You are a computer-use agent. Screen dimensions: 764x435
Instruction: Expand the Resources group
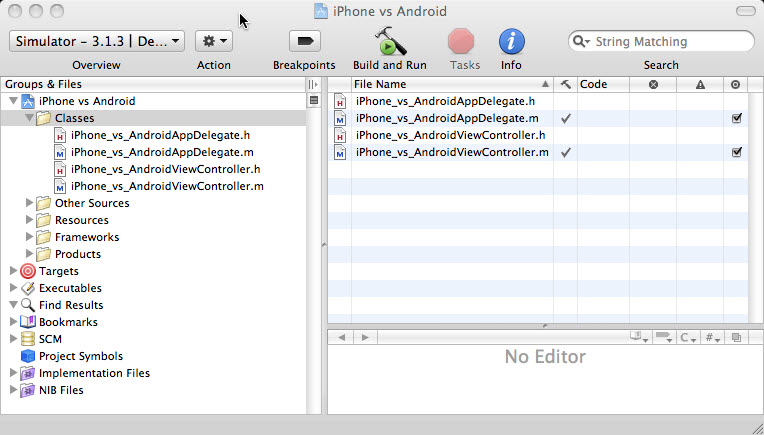tap(29, 220)
